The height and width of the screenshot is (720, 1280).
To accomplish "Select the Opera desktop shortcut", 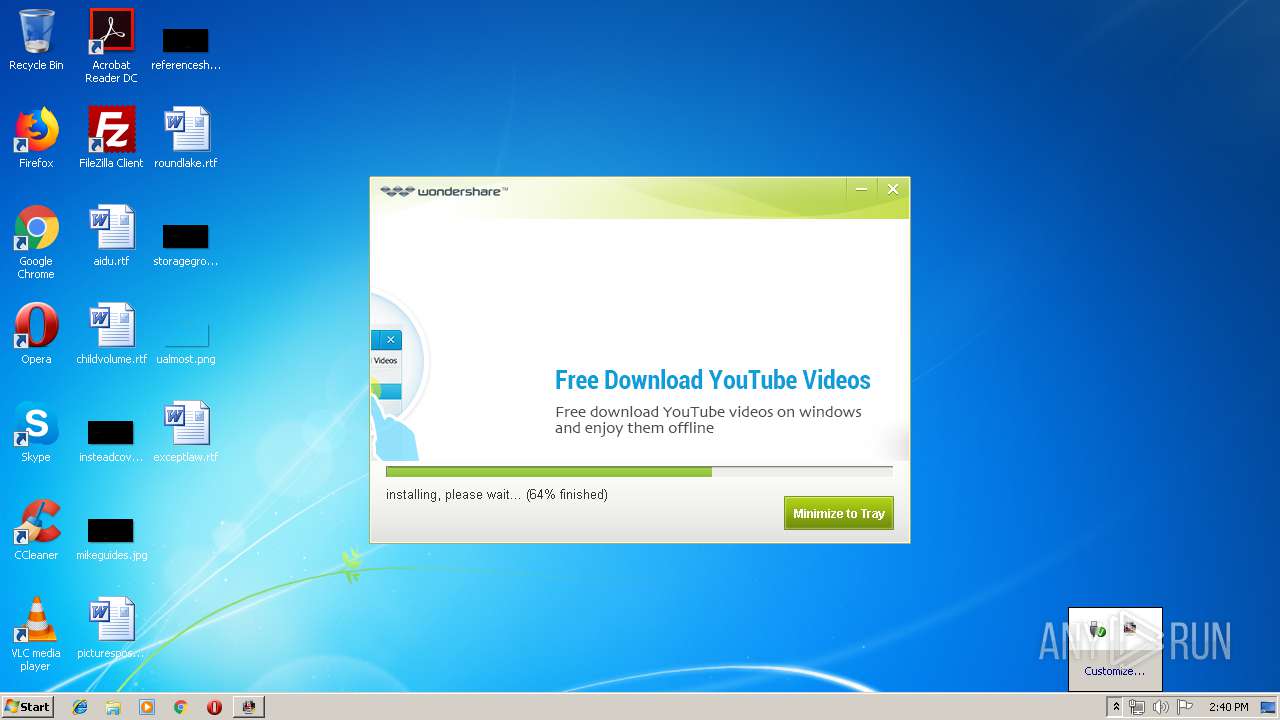I will click(36, 334).
